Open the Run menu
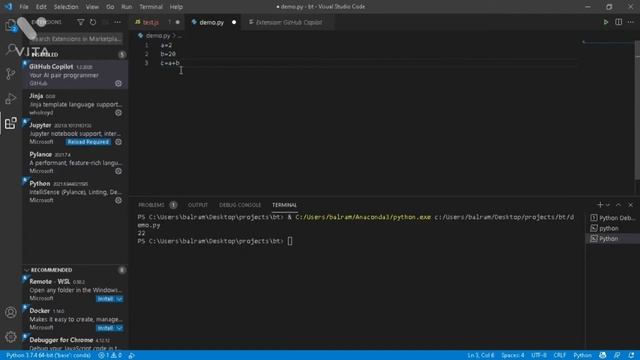The width and height of the screenshot is (640, 360). [127, 7]
